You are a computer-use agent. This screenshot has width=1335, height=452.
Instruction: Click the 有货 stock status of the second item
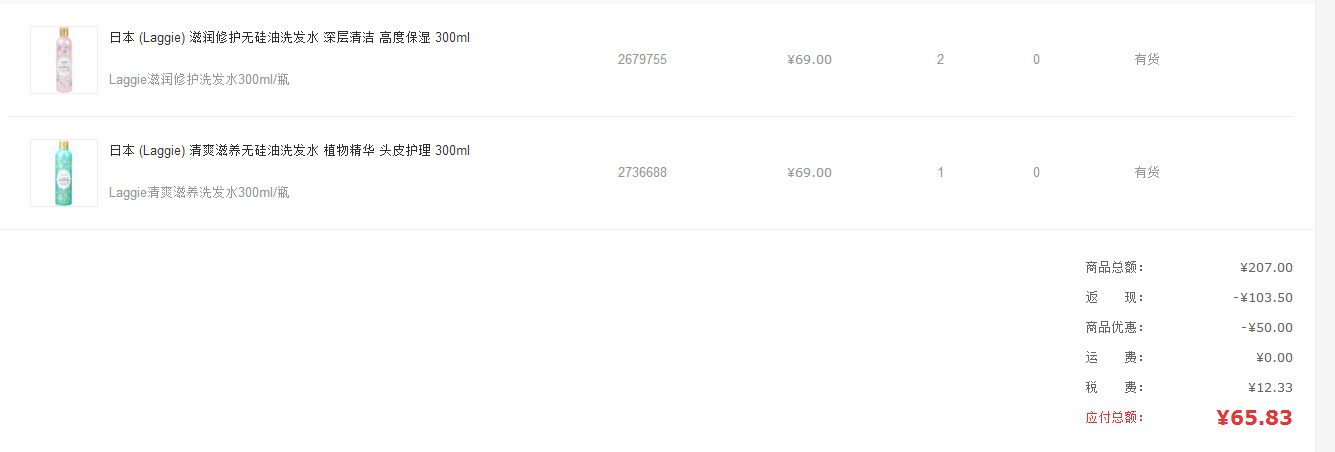[1147, 173]
